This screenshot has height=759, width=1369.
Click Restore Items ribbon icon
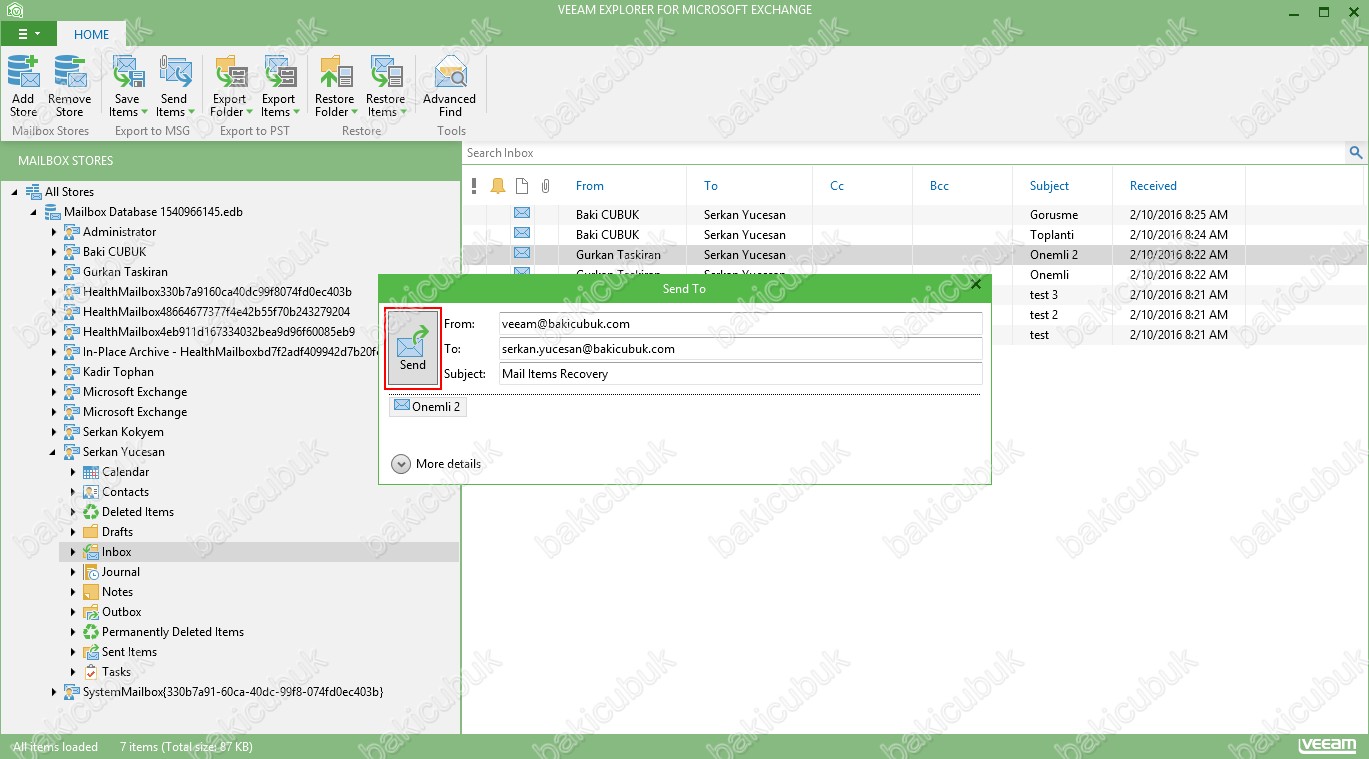386,86
